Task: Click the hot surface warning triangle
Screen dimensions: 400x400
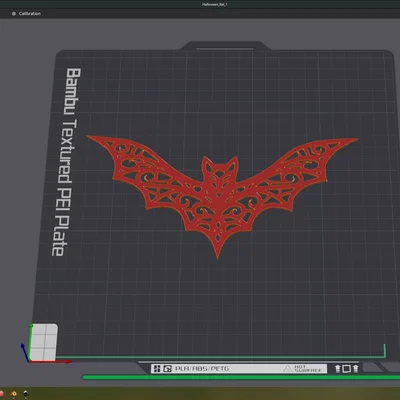Action: 287,369
